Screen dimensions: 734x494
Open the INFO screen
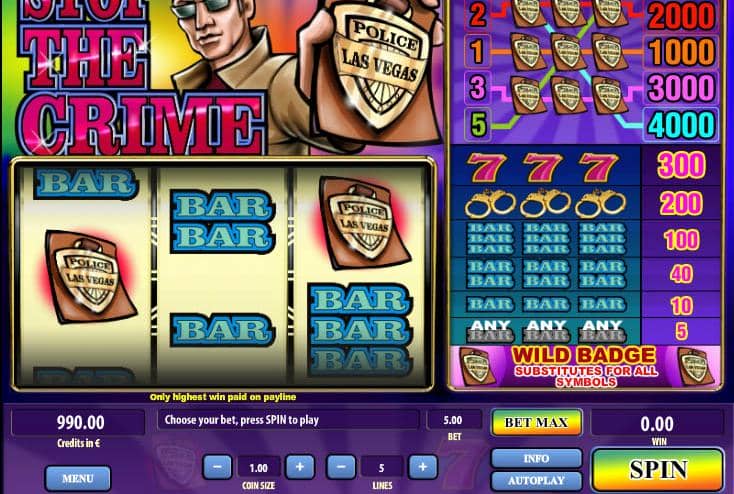536,458
